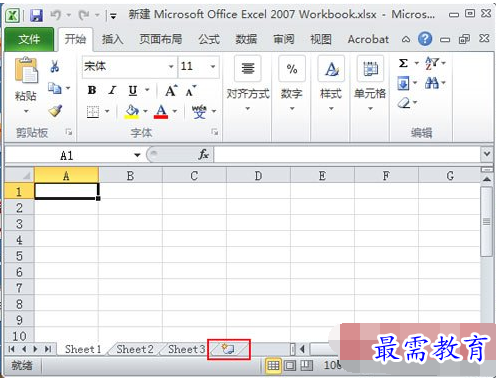
Task: Open Font Color dropdown arrow
Action: point(175,111)
